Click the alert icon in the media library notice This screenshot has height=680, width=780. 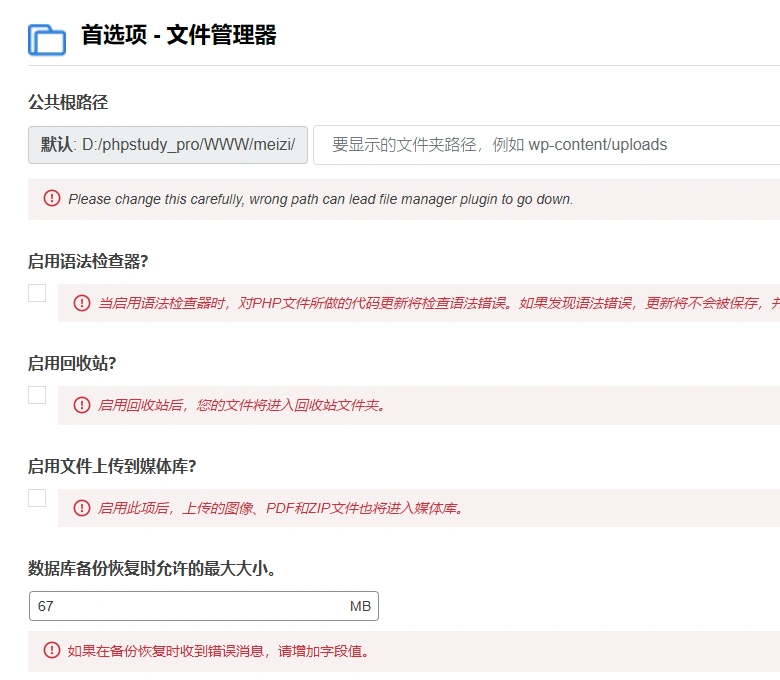82,508
